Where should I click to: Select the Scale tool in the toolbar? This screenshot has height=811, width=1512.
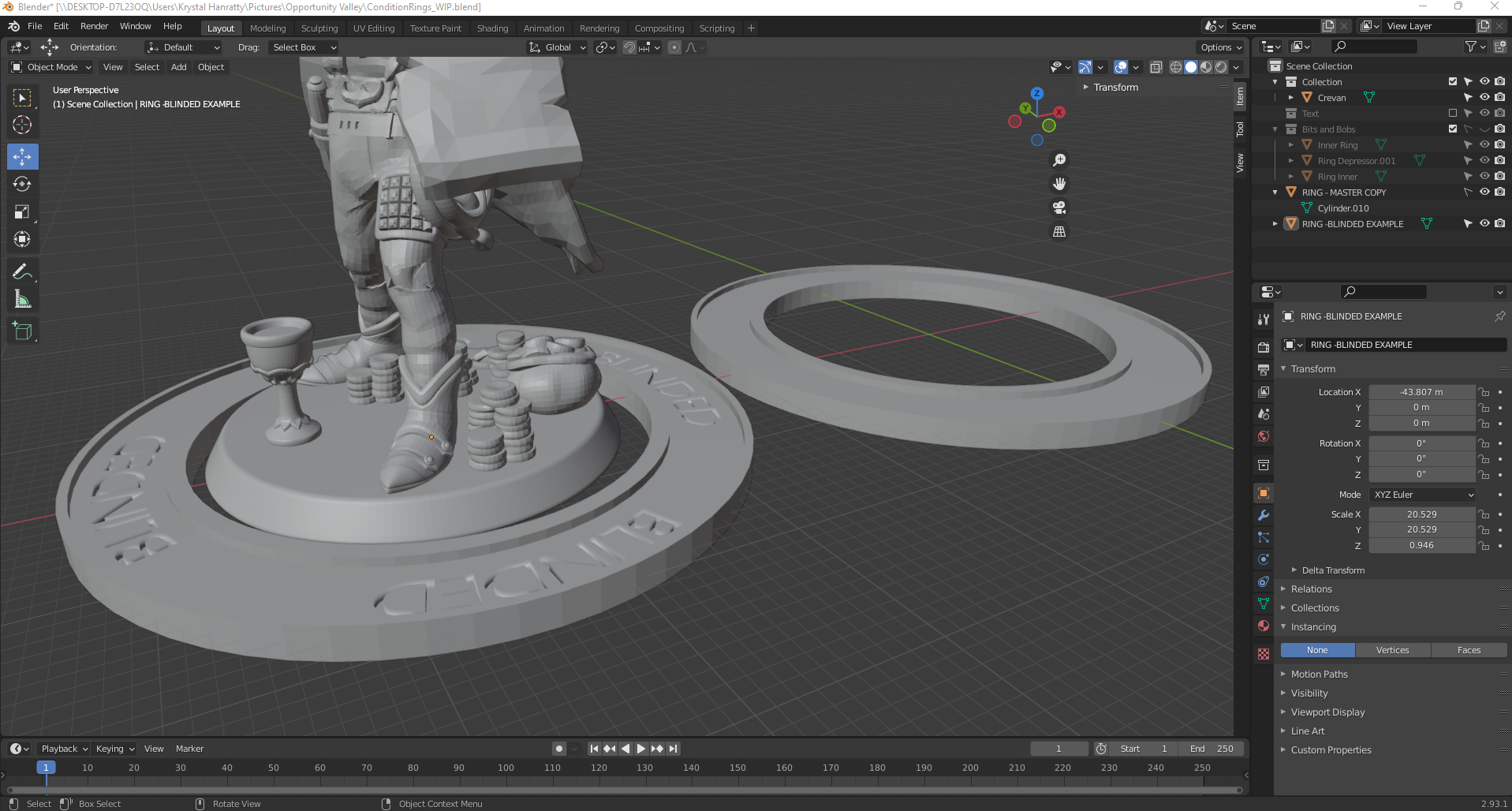point(22,212)
